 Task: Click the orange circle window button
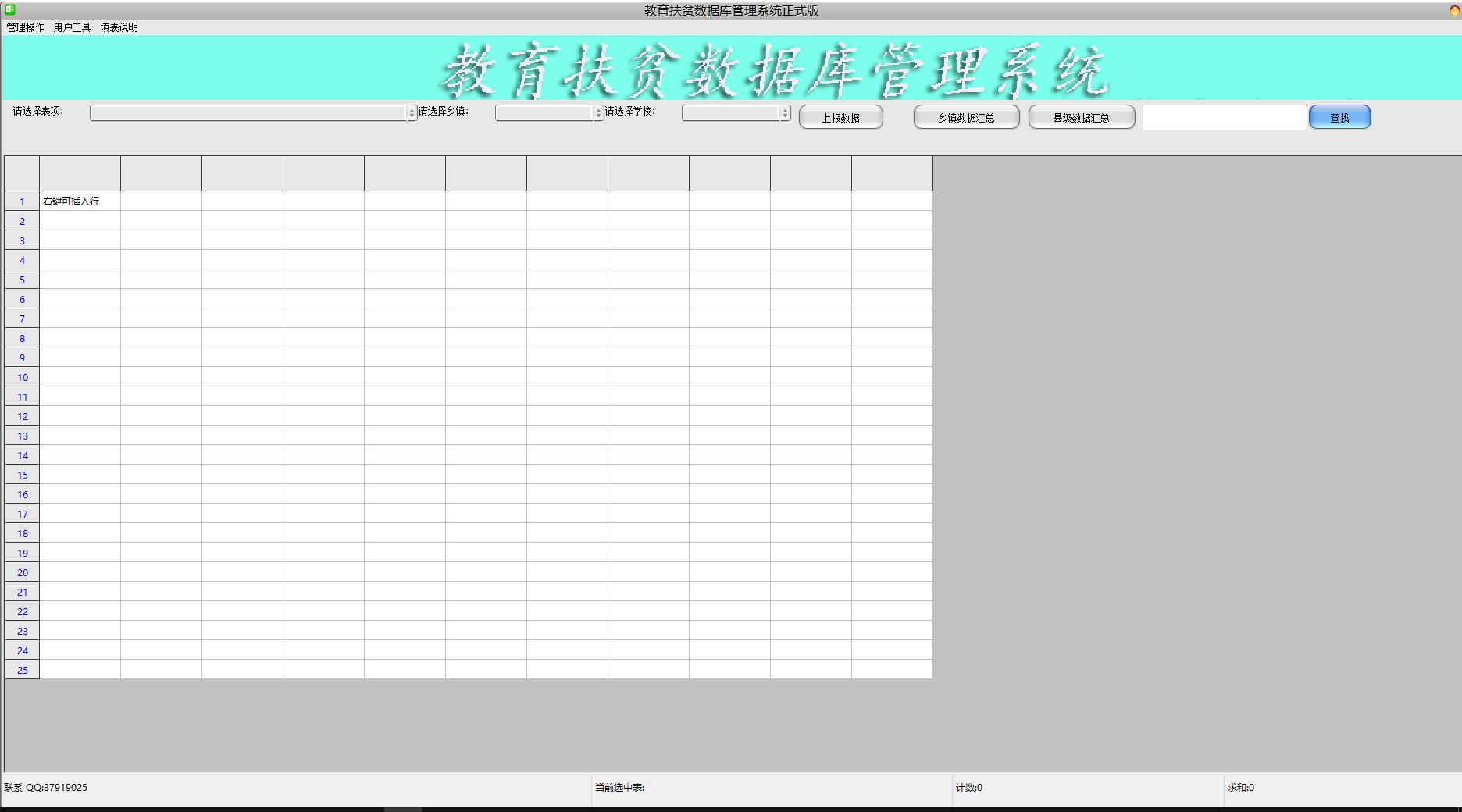click(1454, 10)
